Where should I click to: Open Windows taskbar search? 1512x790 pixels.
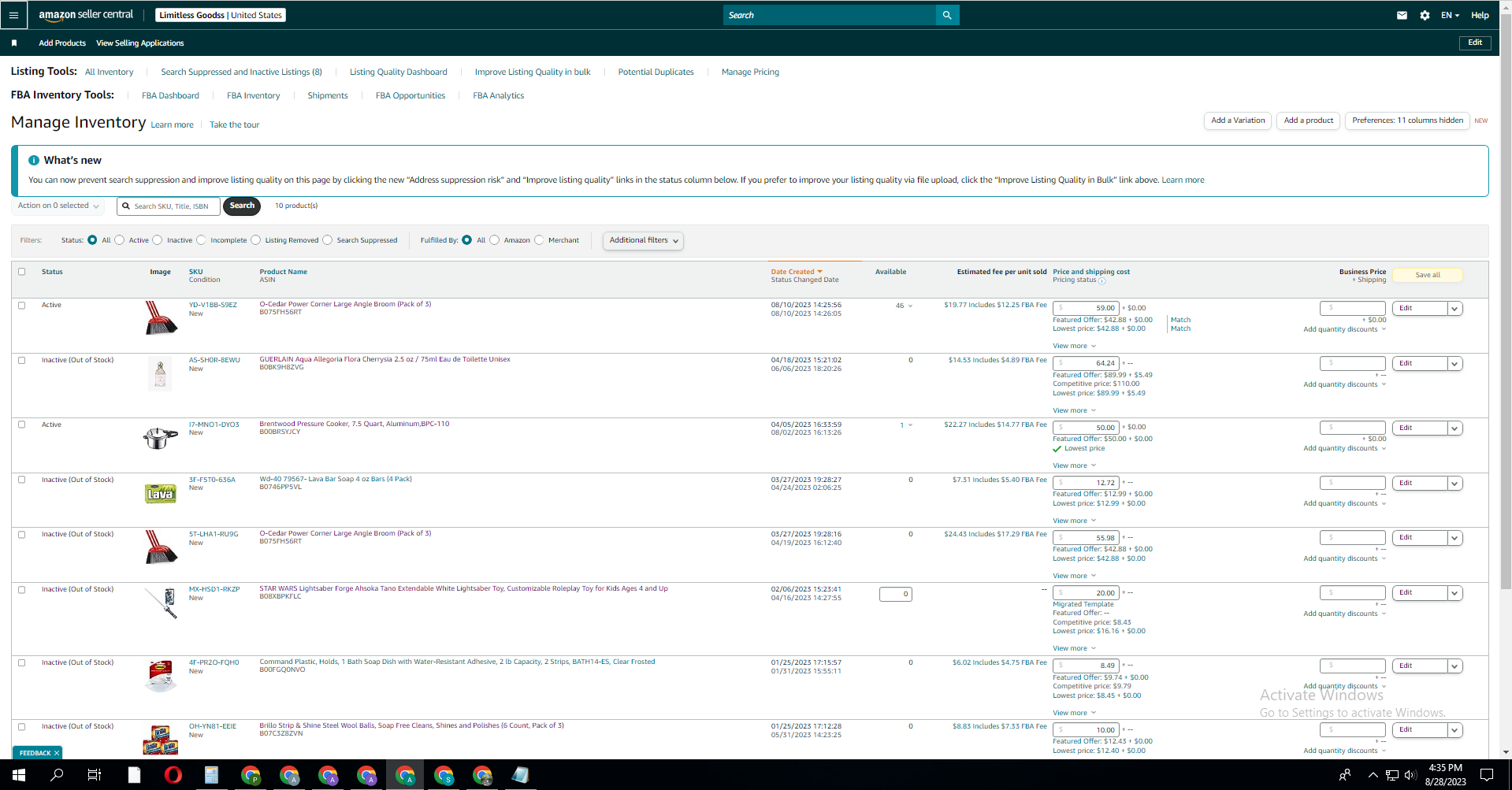pyautogui.click(x=57, y=775)
